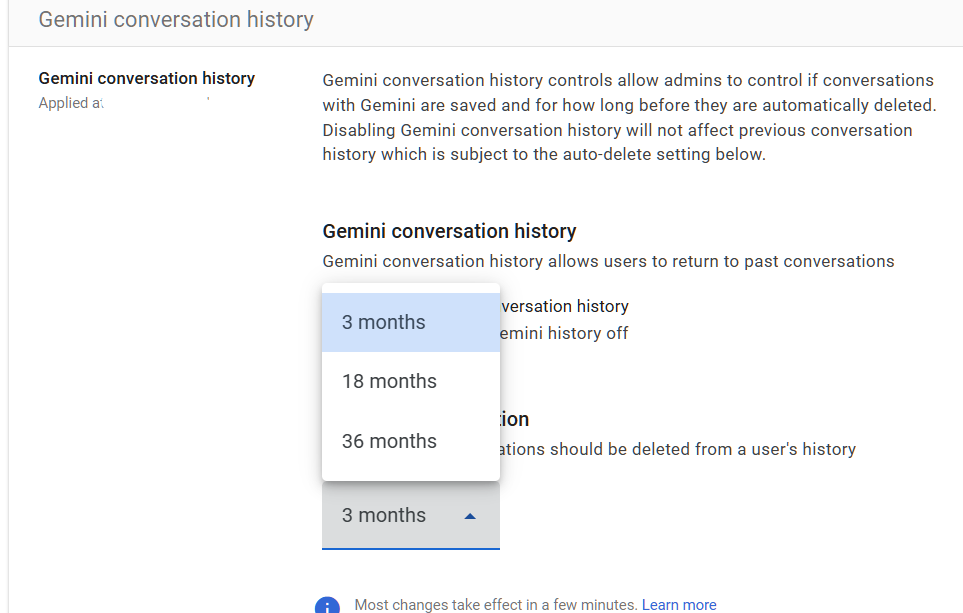Image resolution: width=963 pixels, height=613 pixels.
Task: Select 36 months from the retention list
Action: tap(388, 441)
